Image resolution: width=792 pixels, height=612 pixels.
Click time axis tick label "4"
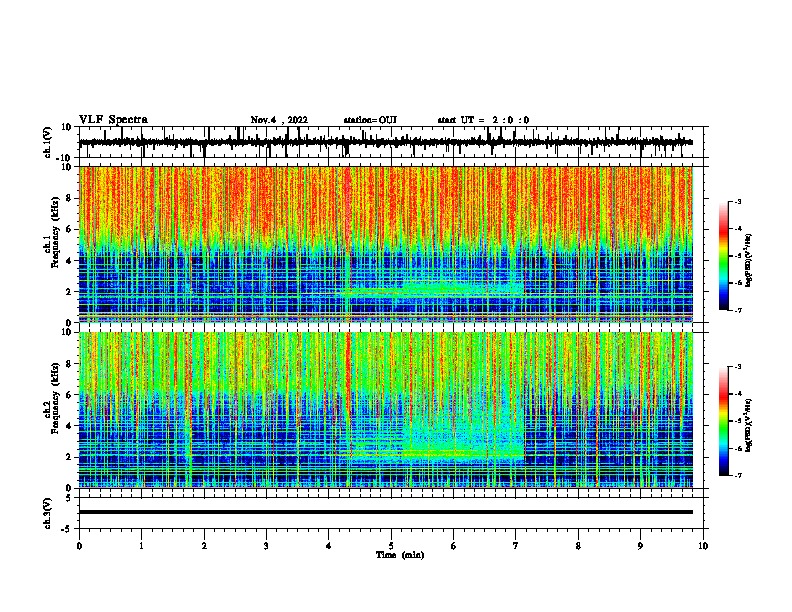pyautogui.click(x=329, y=546)
